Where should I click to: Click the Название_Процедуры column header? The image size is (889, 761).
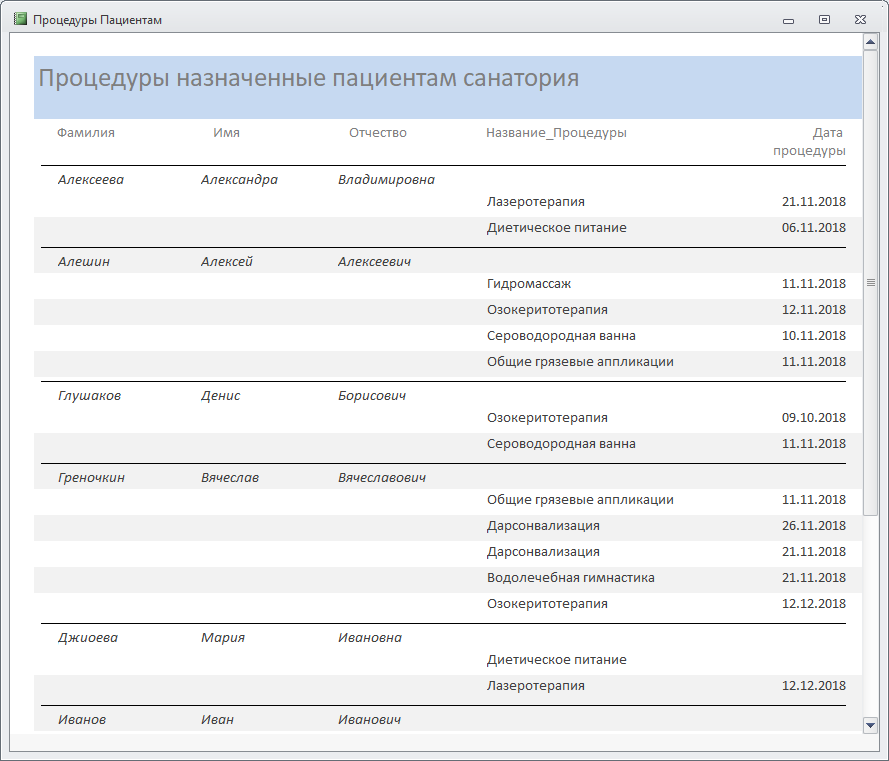(556, 133)
